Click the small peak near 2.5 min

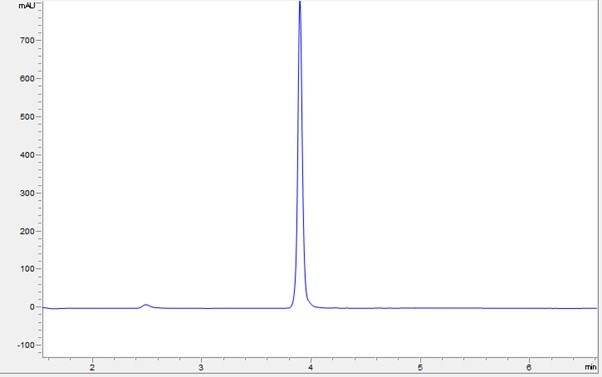(146, 306)
